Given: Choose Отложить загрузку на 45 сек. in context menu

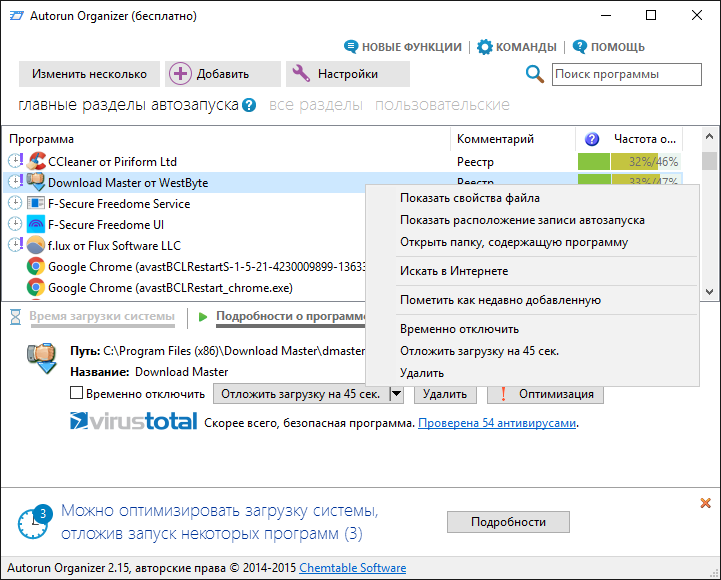Looking at the screenshot, I should point(480,351).
